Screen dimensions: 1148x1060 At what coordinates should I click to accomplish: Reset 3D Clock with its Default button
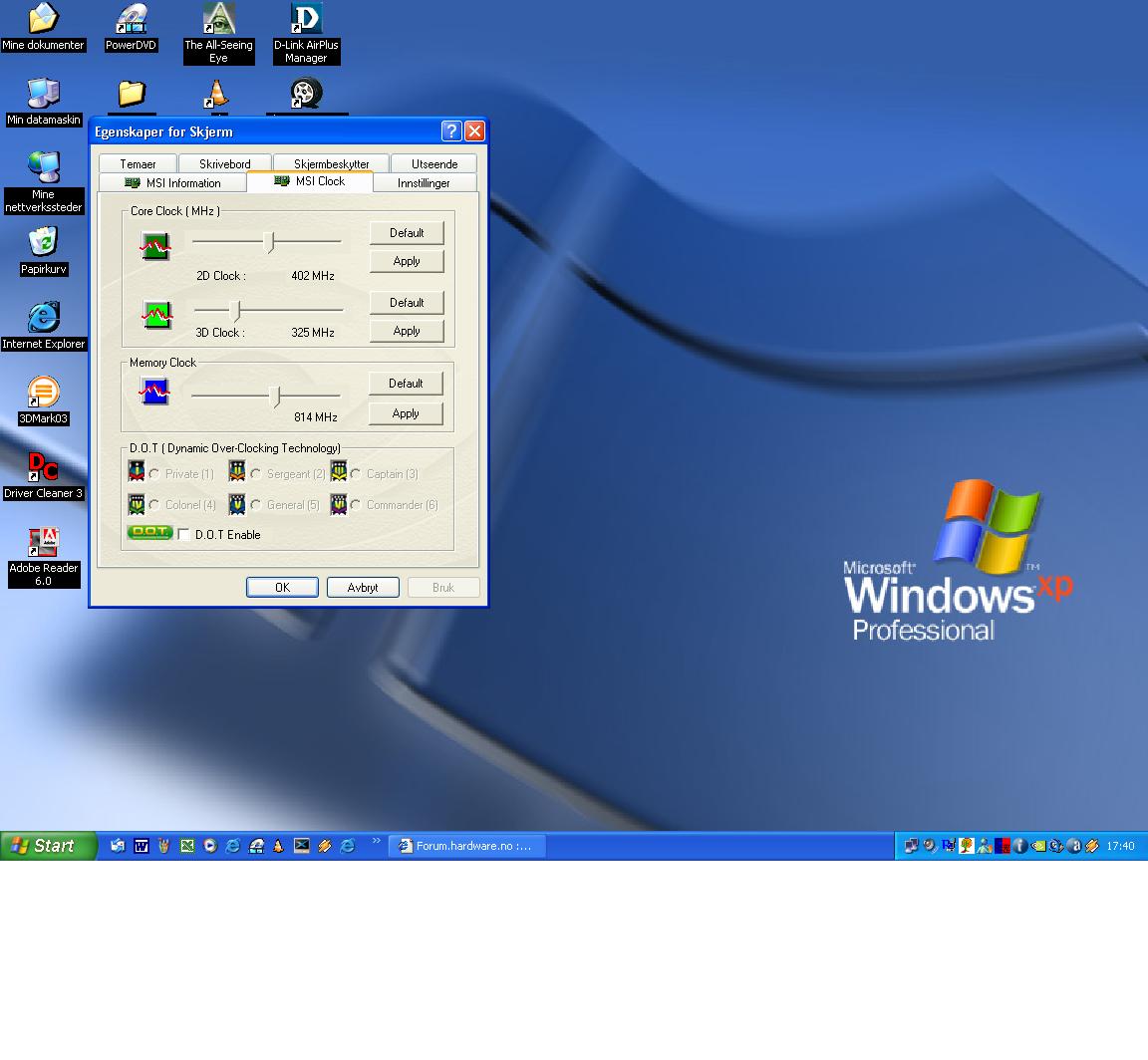[x=407, y=302]
